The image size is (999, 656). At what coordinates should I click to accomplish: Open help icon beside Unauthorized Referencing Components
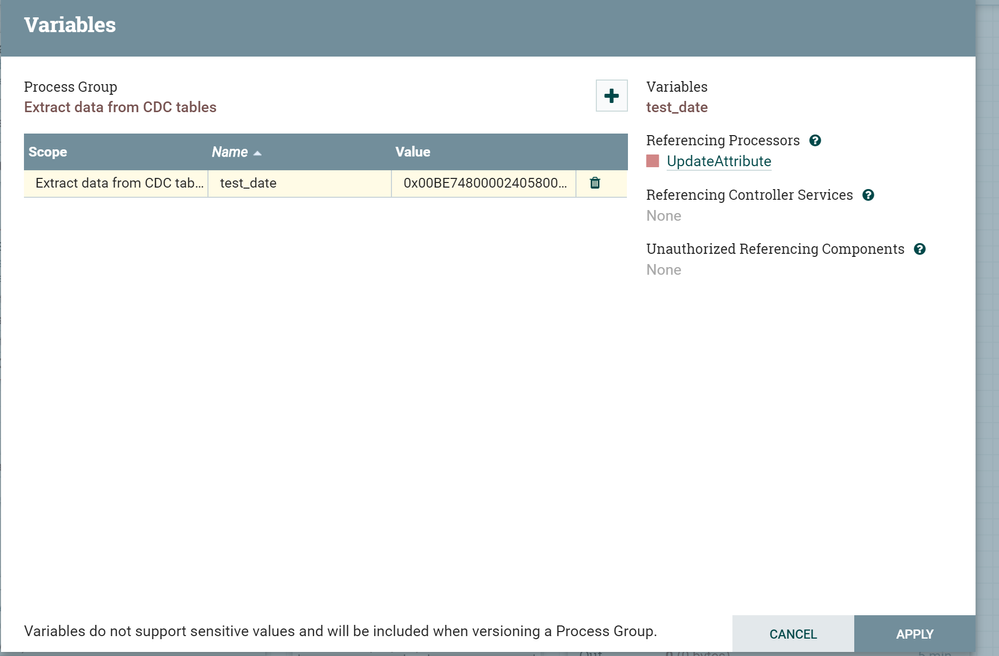click(919, 249)
